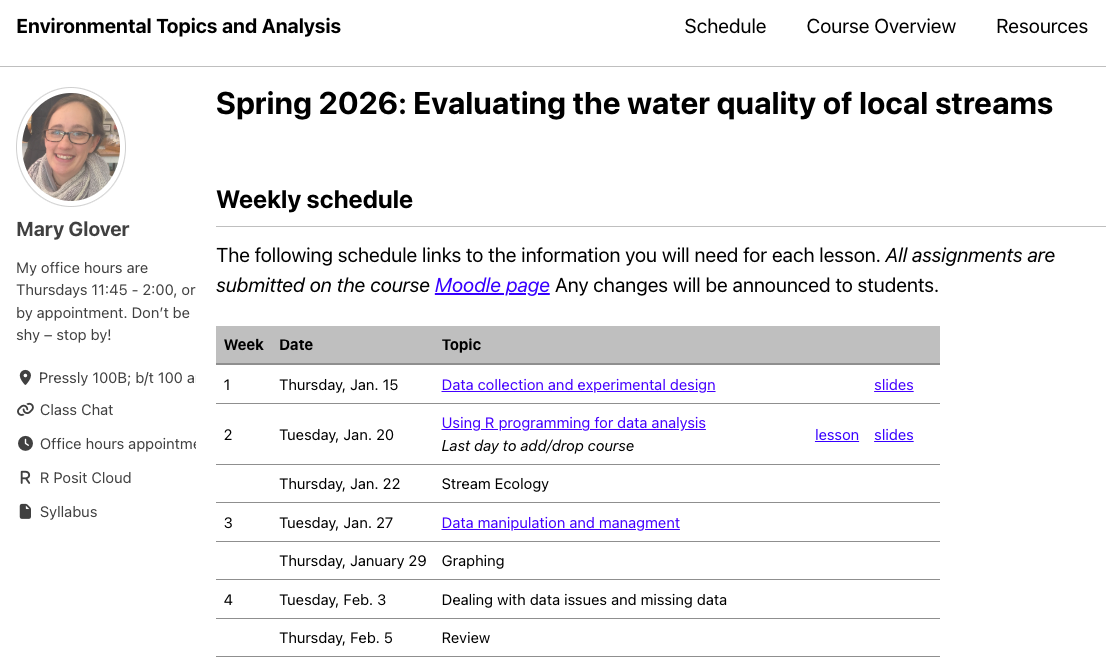Click the R icon beside R Posit Cloud
The height and width of the screenshot is (660, 1106).
25,478
